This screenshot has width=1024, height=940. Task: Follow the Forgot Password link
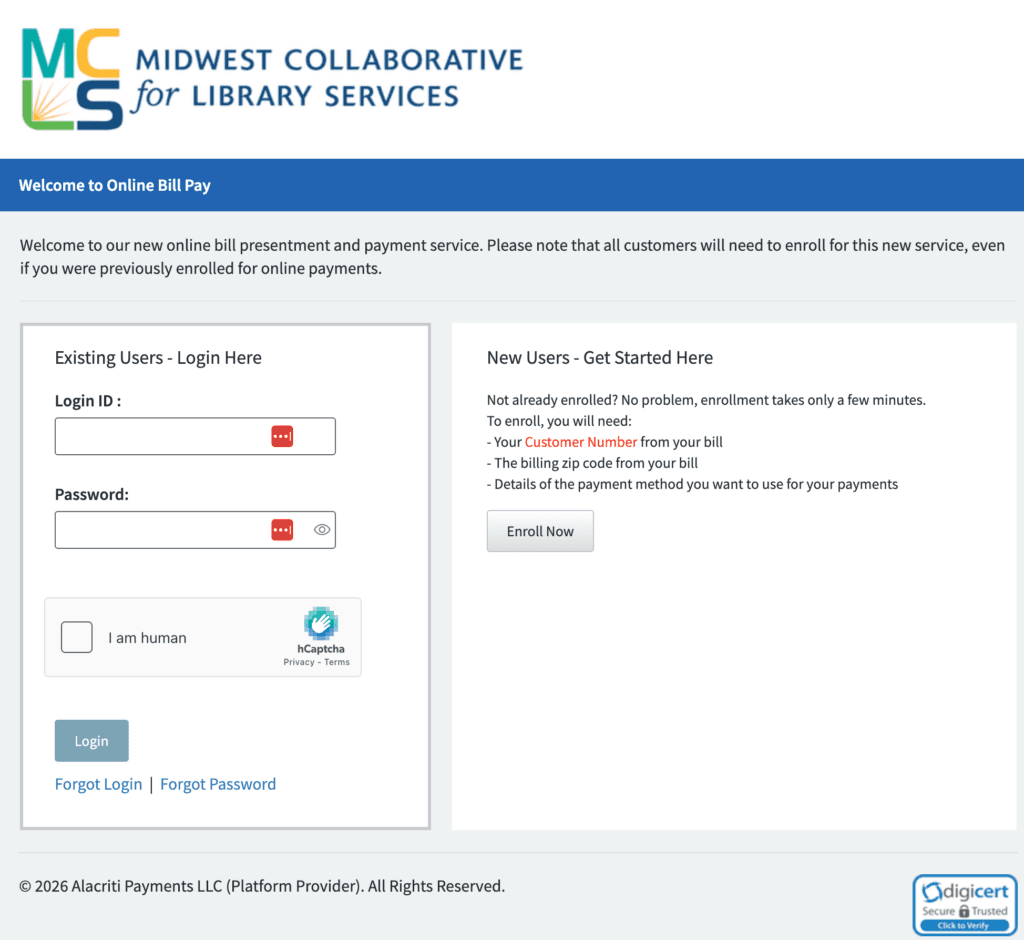pos(218,784)
